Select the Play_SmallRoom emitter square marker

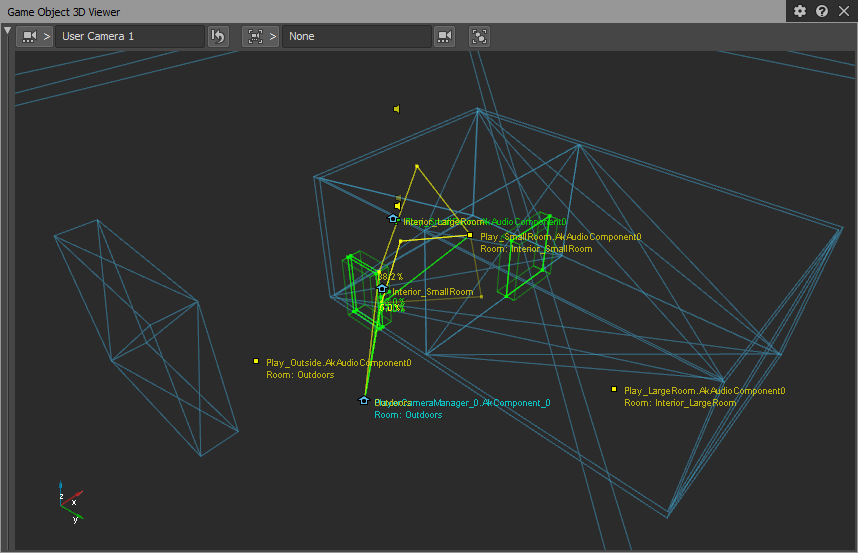point(470,235)
